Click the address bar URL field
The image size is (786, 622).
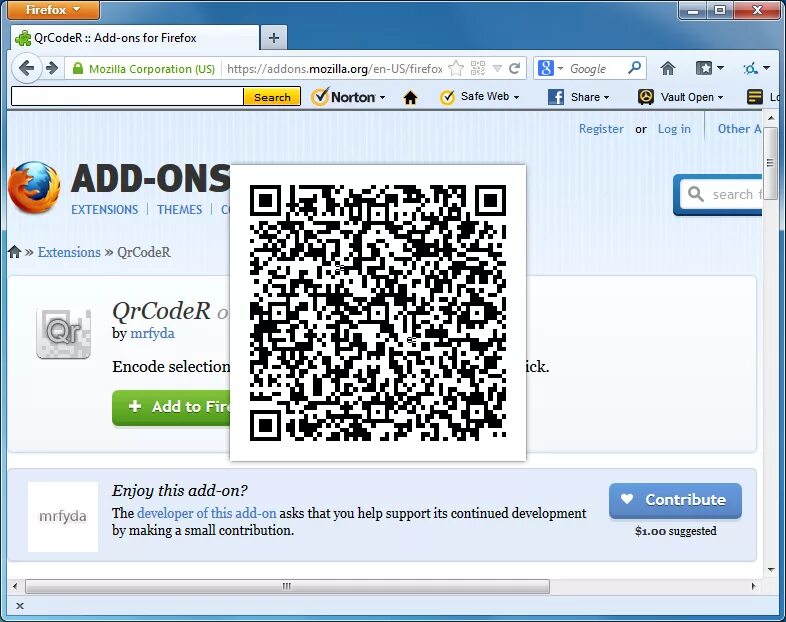click(x=334, y=69)
